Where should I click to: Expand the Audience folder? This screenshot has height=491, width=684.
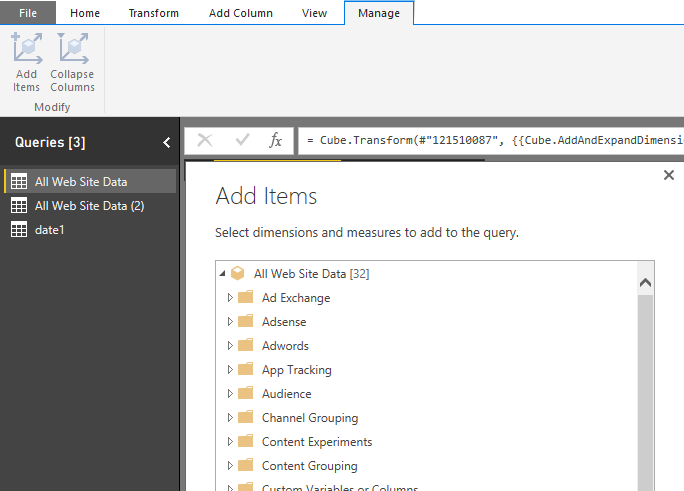pyautogui.click(x=230, y=394)
